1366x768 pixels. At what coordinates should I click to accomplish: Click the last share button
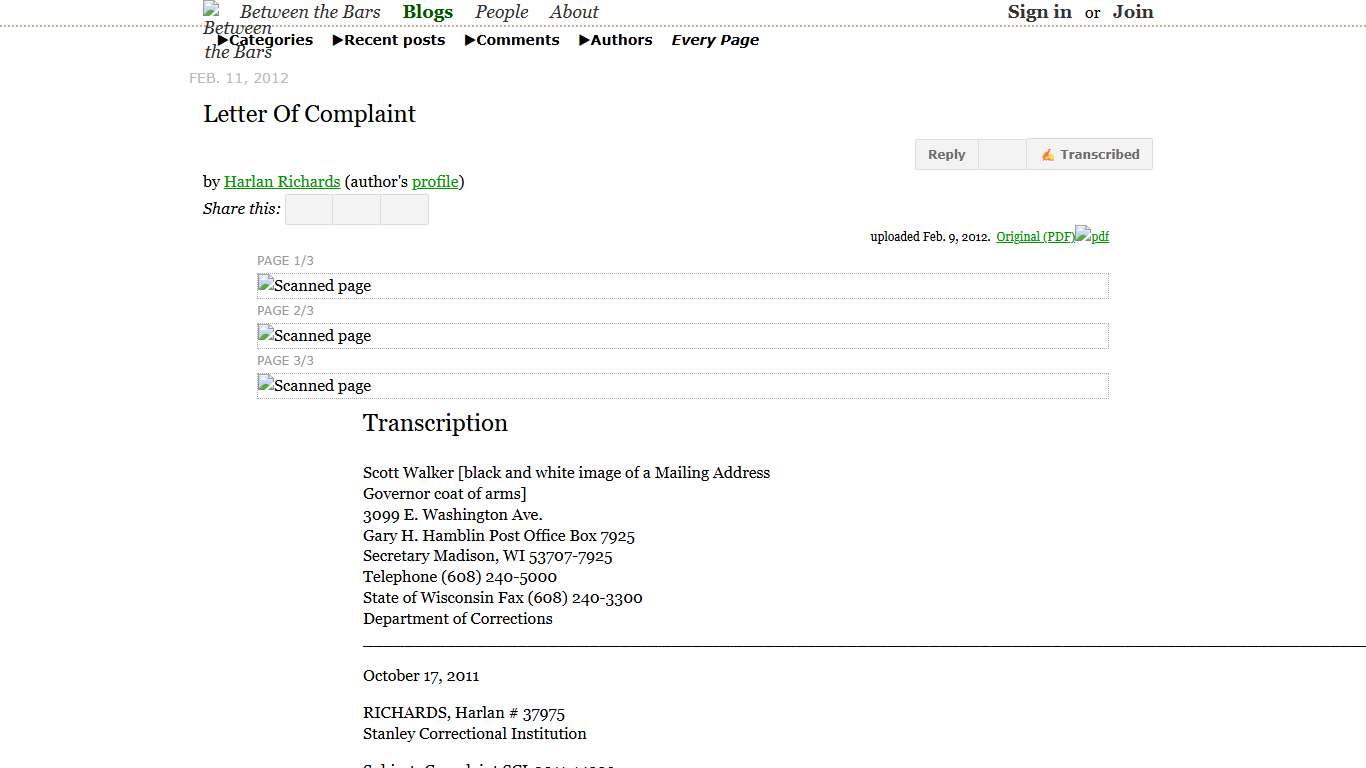pyautogui.click(x=404, y=210)
